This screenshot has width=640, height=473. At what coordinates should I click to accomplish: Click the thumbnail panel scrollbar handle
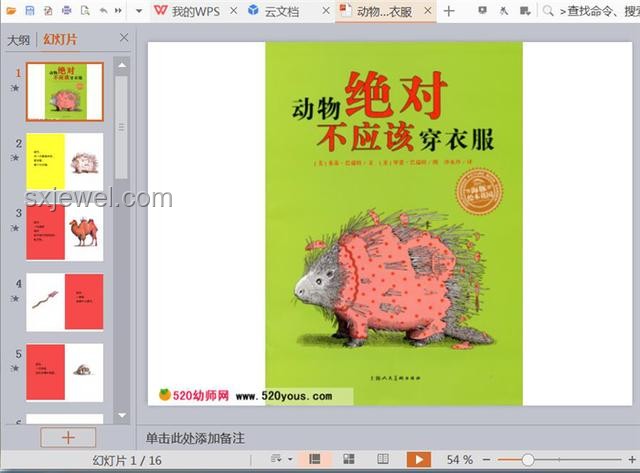point(122,127)
